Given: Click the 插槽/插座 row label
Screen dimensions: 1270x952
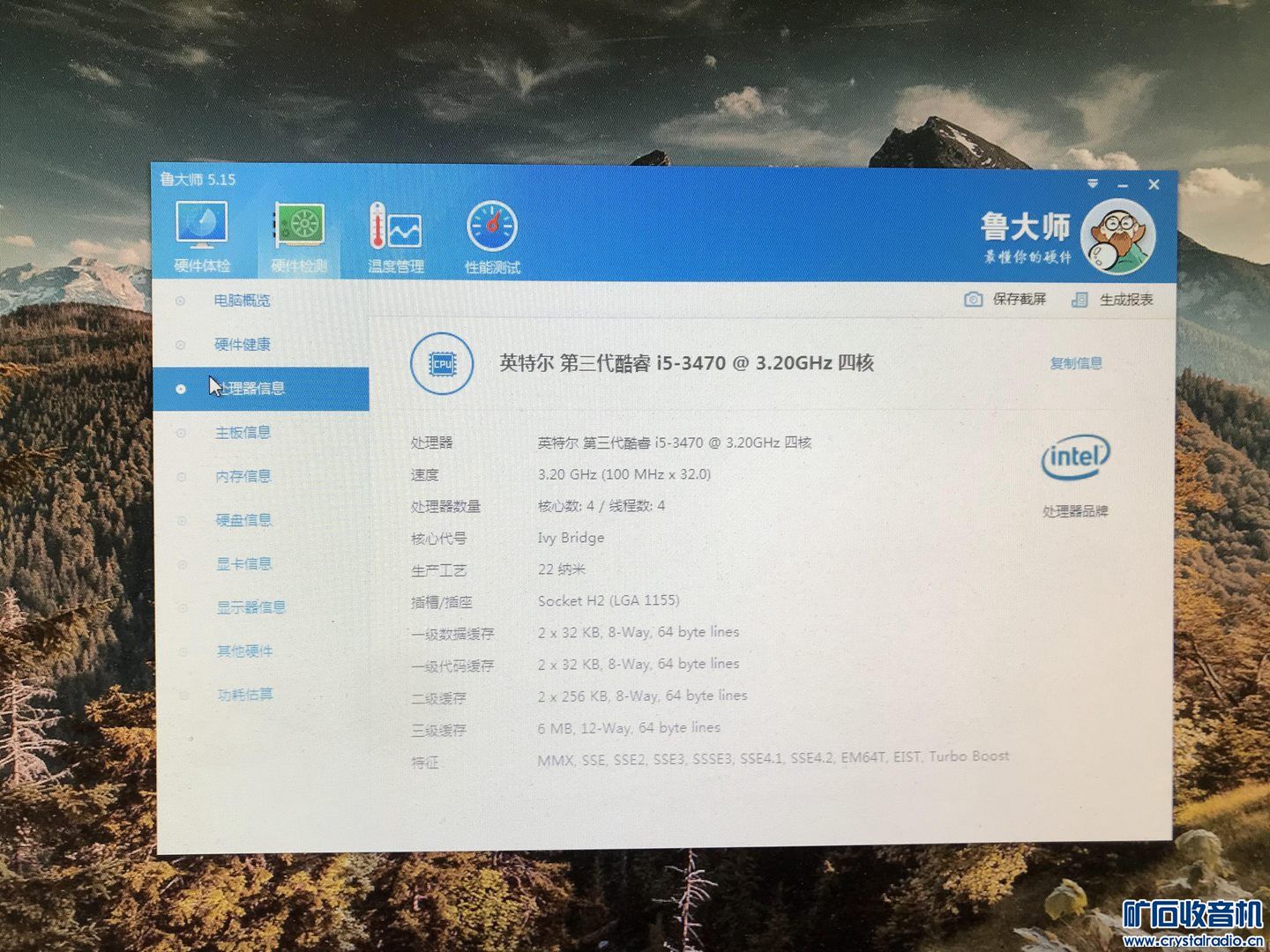Looking at the screenshot, I should pos(442,602).
